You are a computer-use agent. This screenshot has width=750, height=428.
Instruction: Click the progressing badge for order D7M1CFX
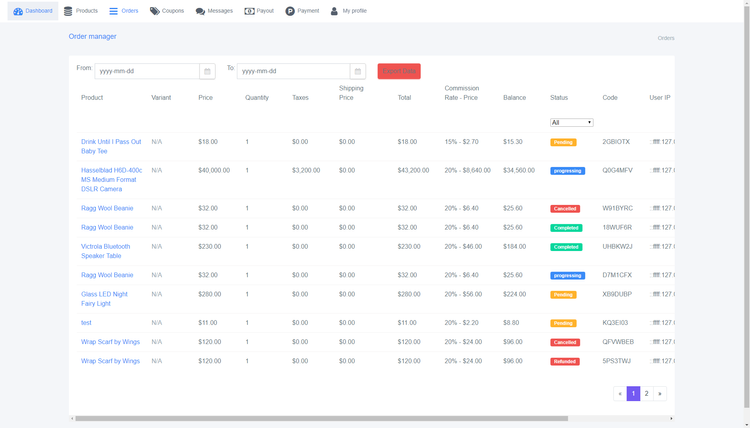pos(567,276)
